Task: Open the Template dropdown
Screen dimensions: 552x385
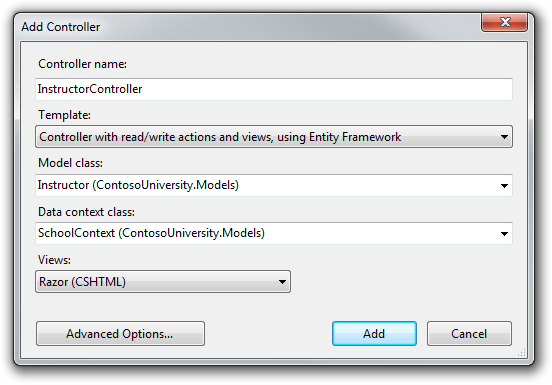Action: [x=274, y=137]
